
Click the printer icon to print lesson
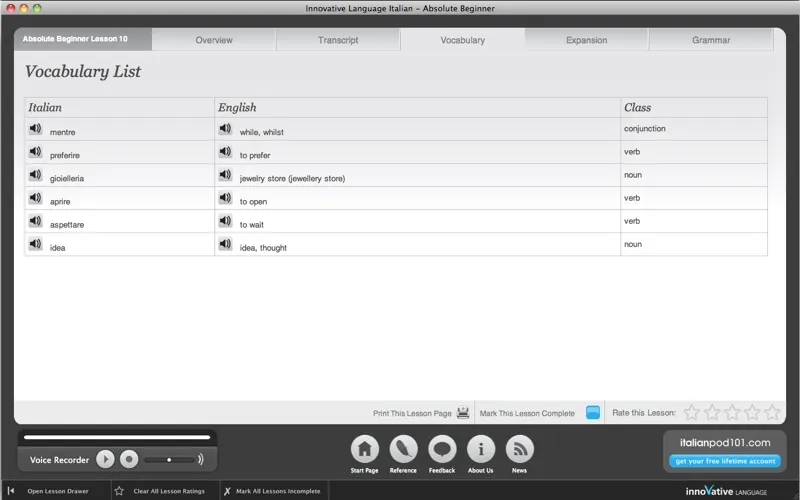463,413
